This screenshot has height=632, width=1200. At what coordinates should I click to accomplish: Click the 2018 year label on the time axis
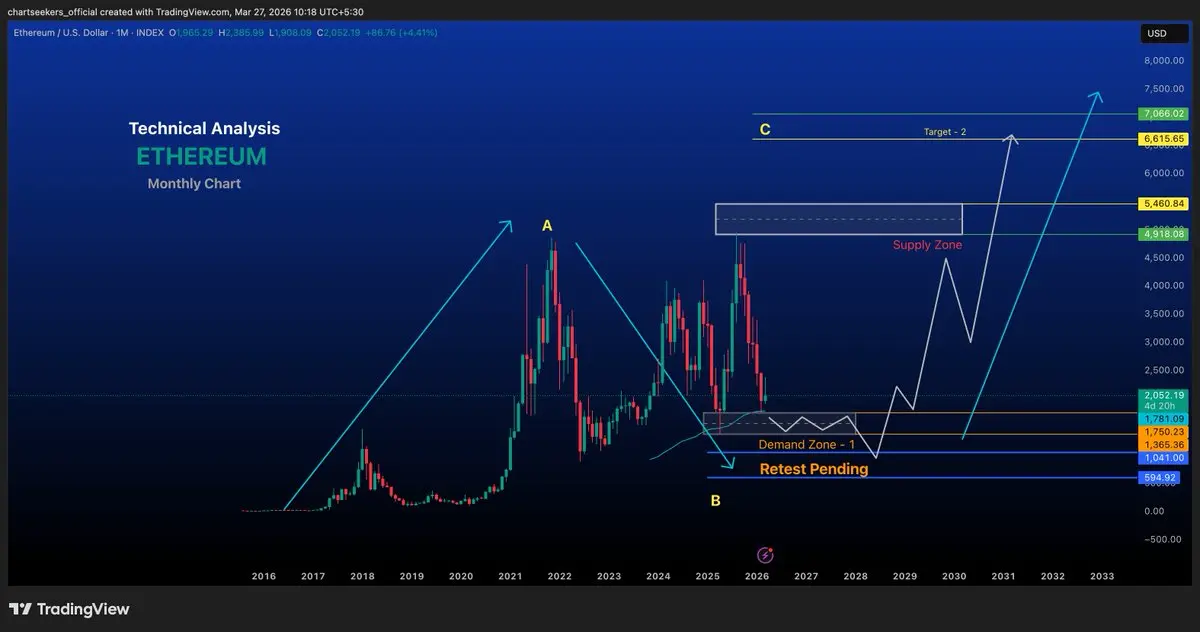point(362,576)
